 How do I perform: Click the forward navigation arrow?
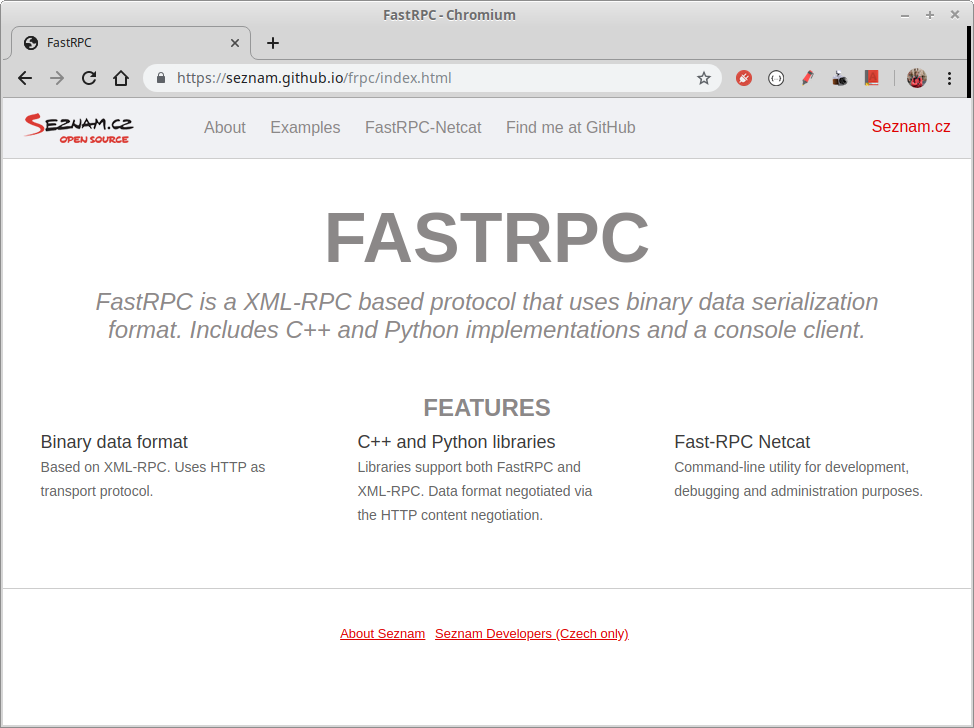point(57,78)
